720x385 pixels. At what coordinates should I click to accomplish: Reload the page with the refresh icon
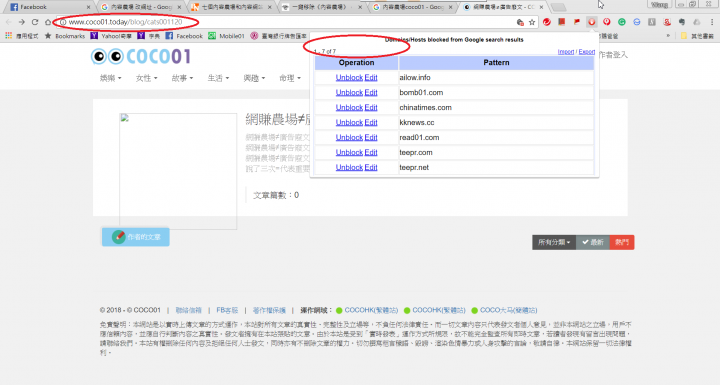click(35, 22)
